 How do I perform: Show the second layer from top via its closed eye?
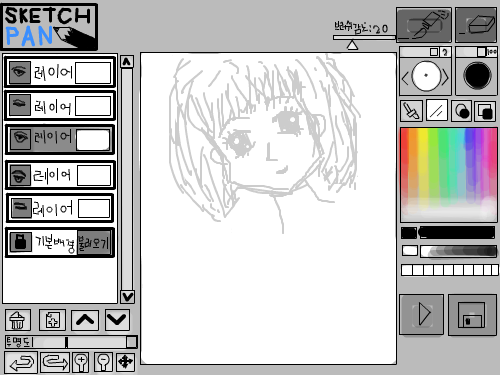[x=20, y=105]
